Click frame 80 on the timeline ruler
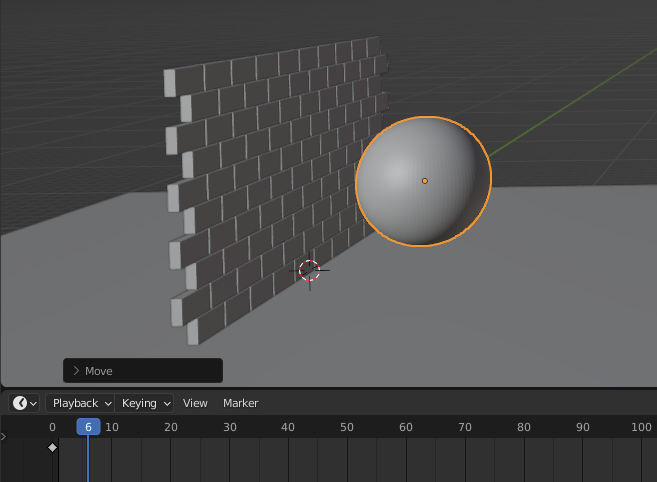Screen dimensions: 657x482 (523, 427)
